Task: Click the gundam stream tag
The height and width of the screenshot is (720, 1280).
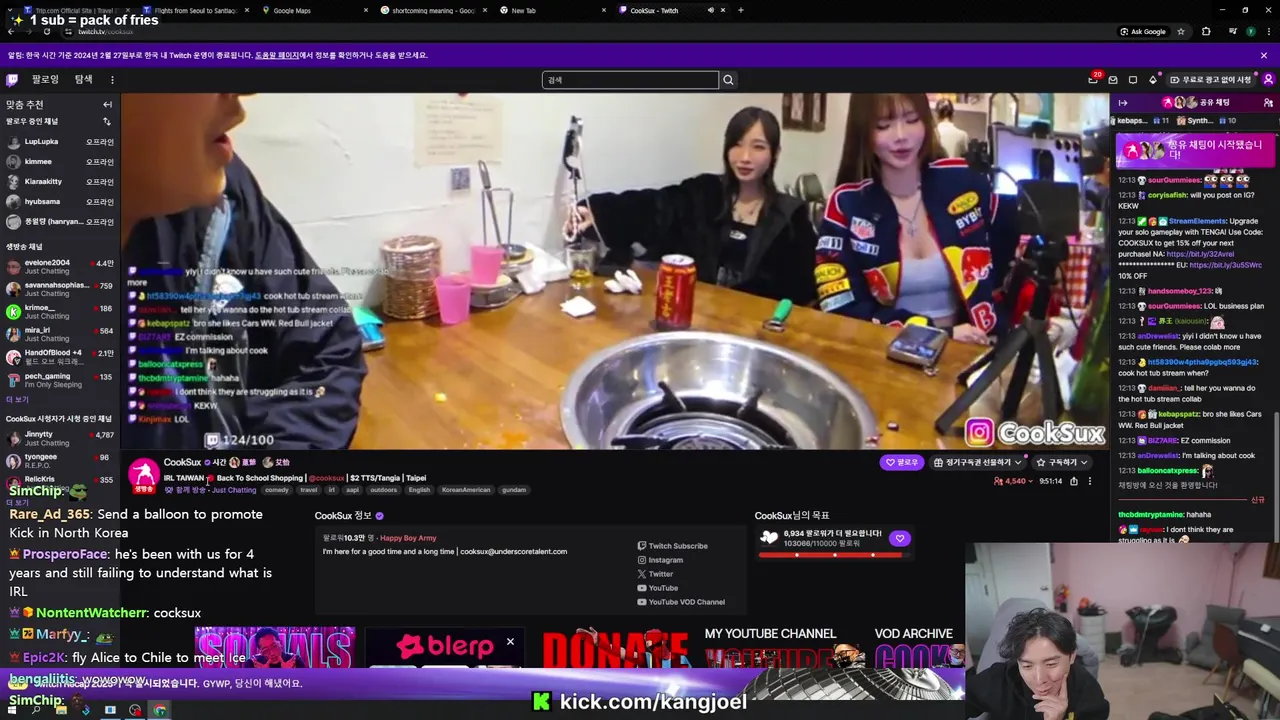Action: click(513, 490)
